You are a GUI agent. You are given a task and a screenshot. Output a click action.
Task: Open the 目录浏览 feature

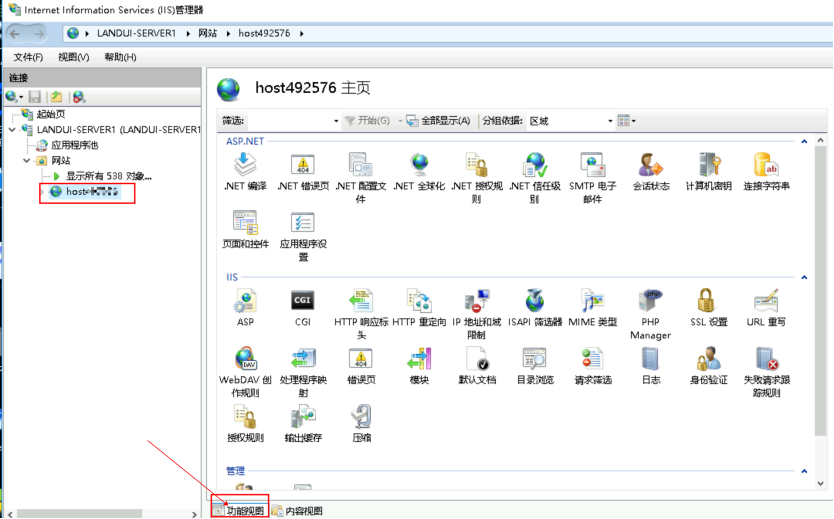tap(535, 365)
